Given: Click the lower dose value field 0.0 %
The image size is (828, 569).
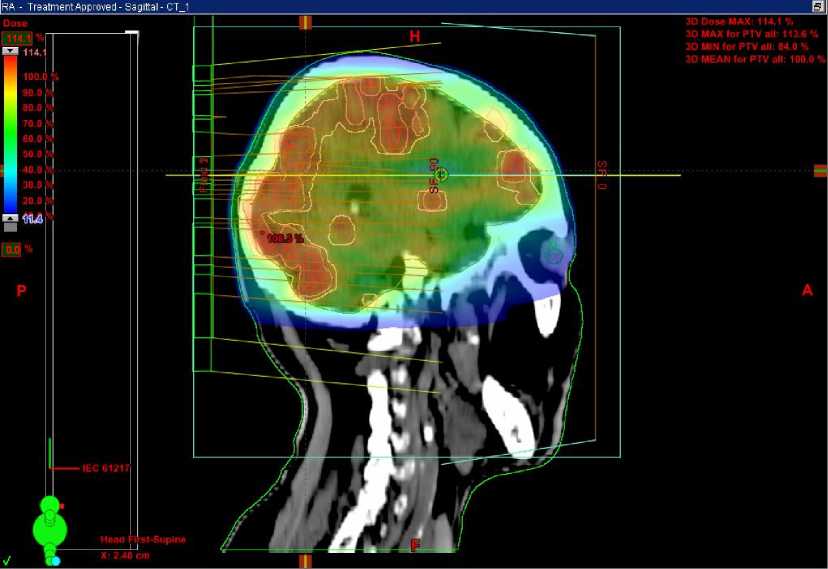Looking at the screenshot, I should 12,249.
